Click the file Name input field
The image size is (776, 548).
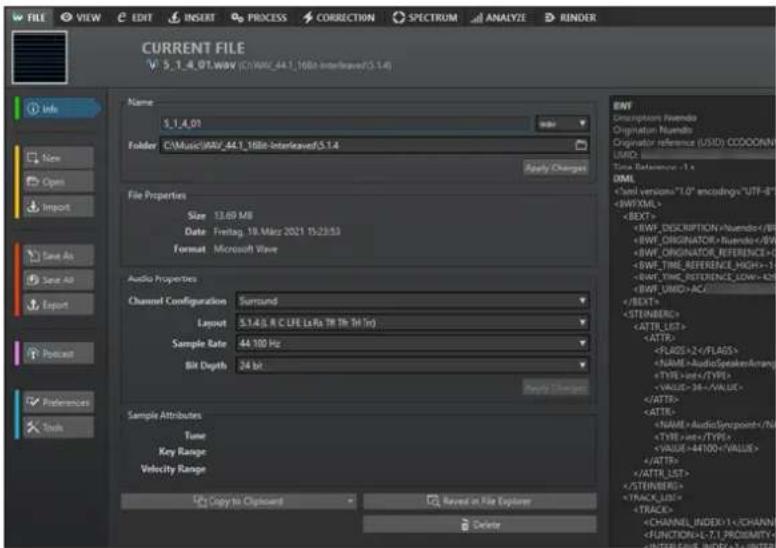pyautogui.click(x=345, y=124)
